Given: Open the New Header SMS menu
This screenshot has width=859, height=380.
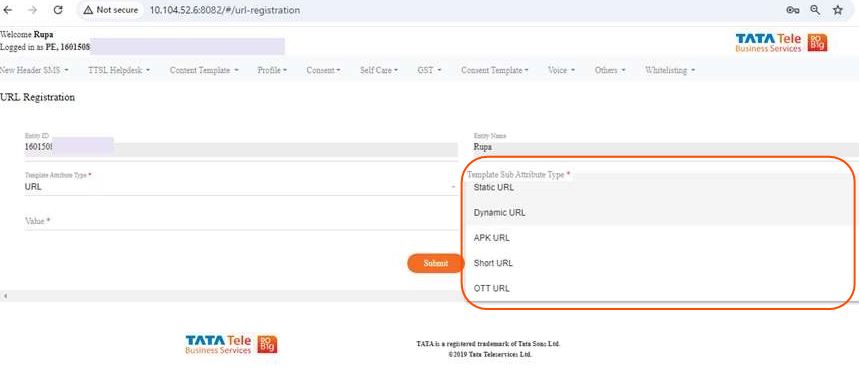Looking at the screenshot, I should (x=35, y=70).
